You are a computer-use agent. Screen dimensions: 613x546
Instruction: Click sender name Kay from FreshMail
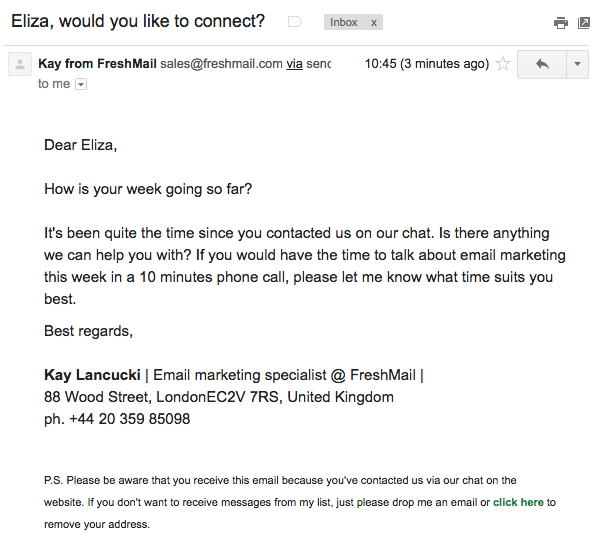[x=97, y=63]
